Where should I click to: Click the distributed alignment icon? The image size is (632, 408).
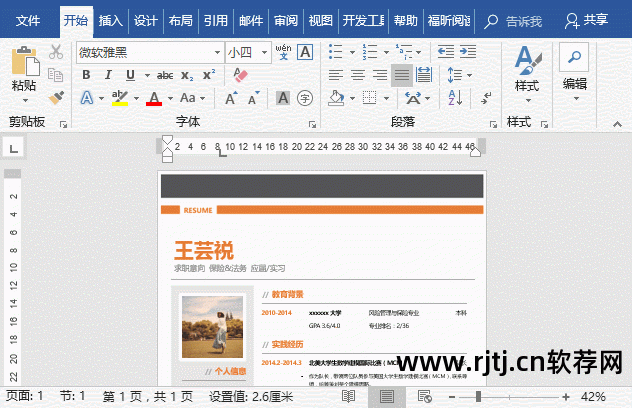424,75
